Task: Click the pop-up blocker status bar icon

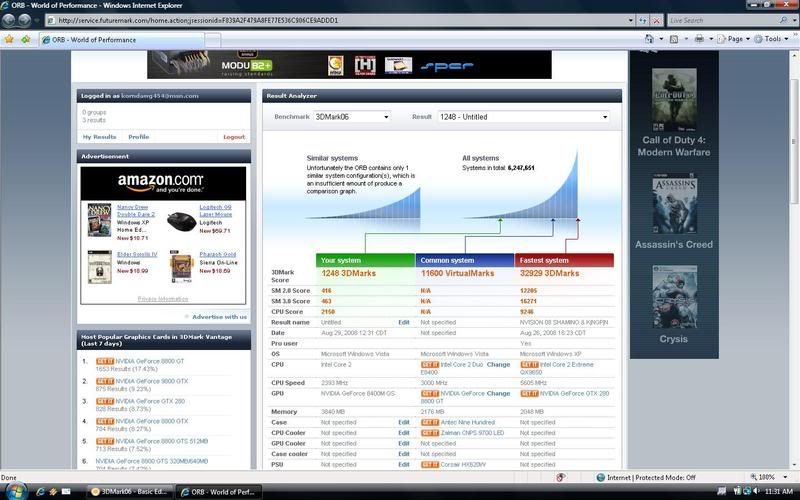Action: pos(561,478)
